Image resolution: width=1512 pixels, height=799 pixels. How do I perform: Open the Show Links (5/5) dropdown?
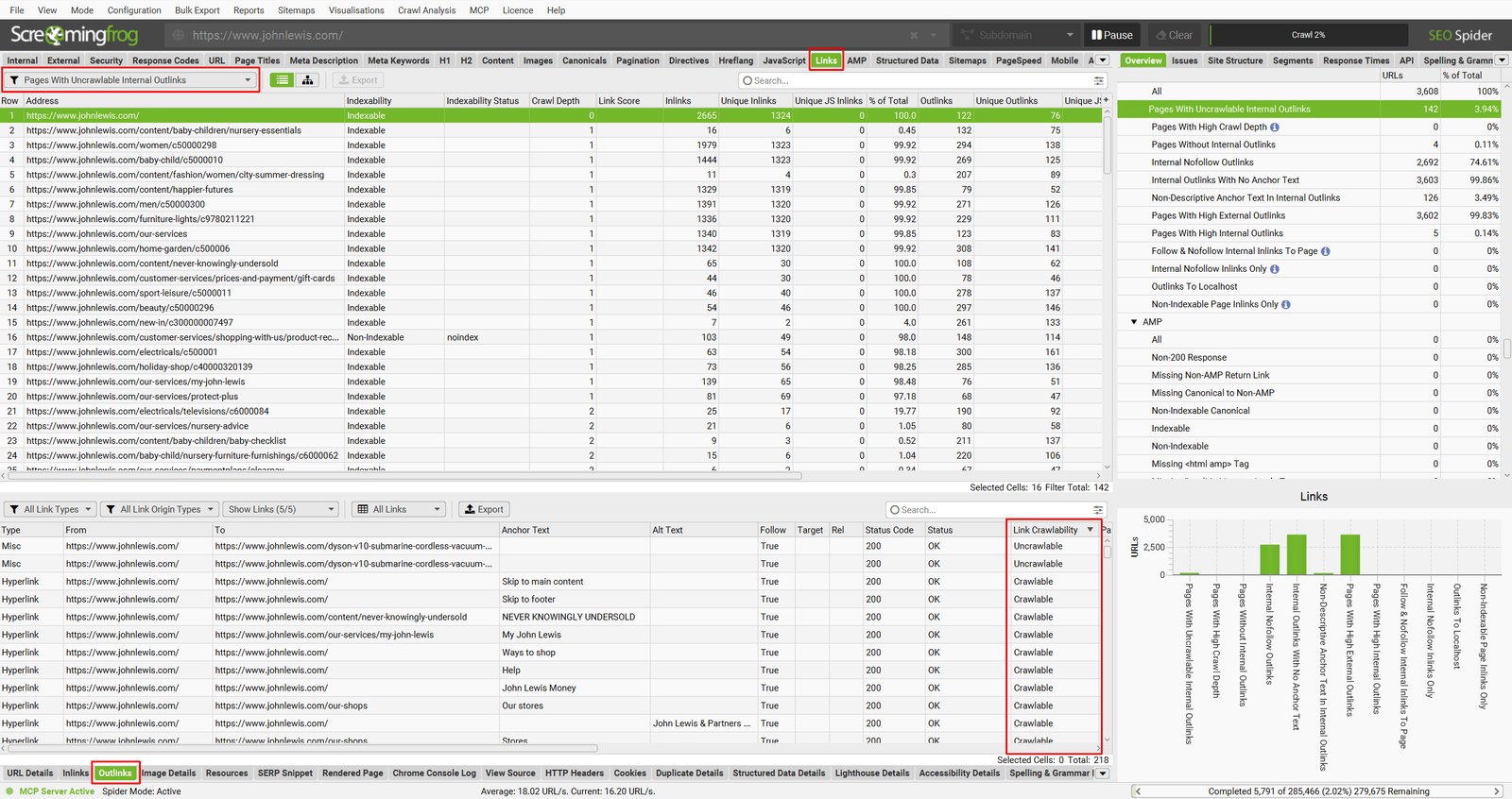click(x=281, y=509)
